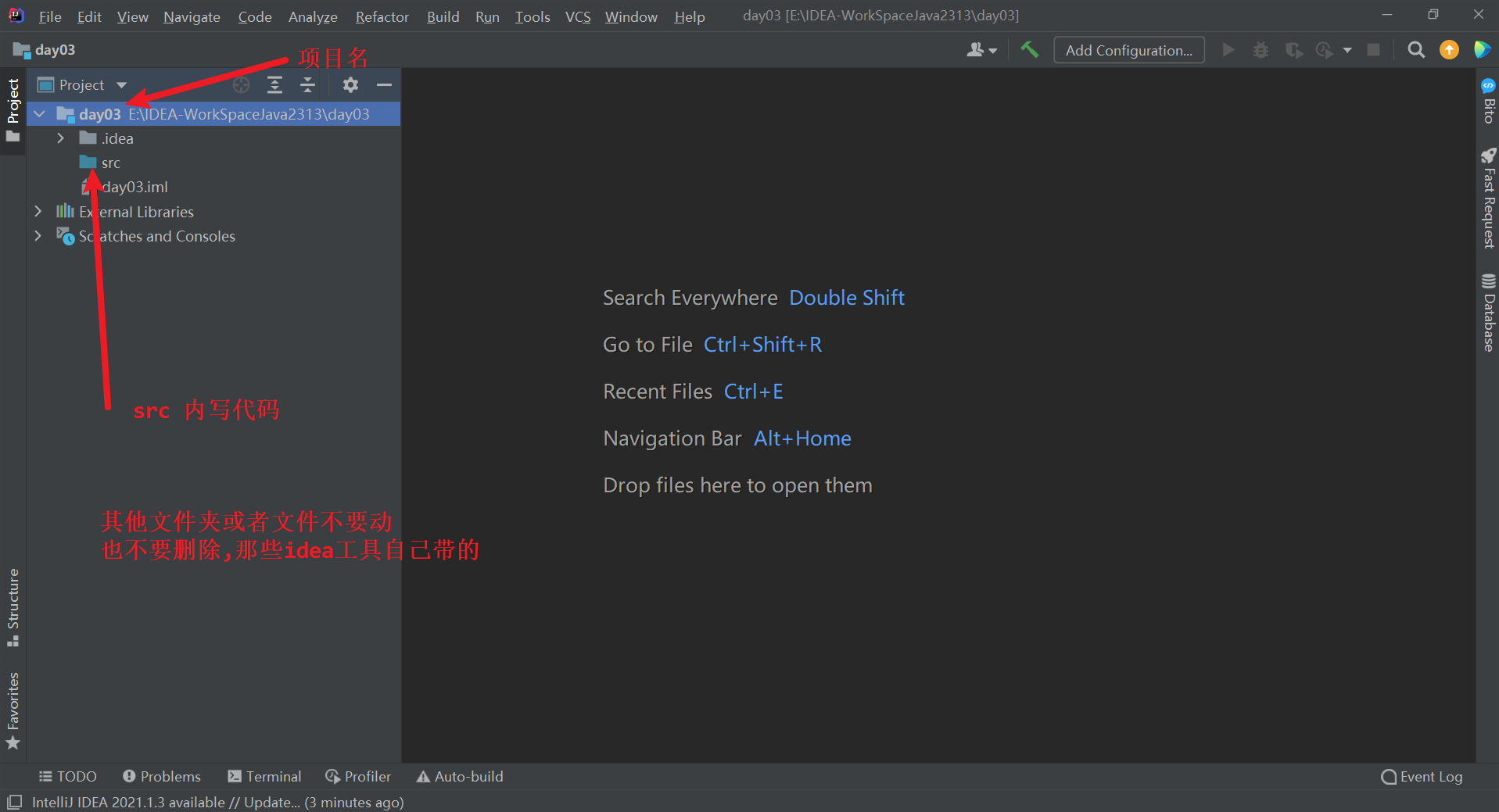The height and width of the screenshot is (812, 1499).
Task: Expand Scratches and Consoles node
Action: [x=38, y=236]
